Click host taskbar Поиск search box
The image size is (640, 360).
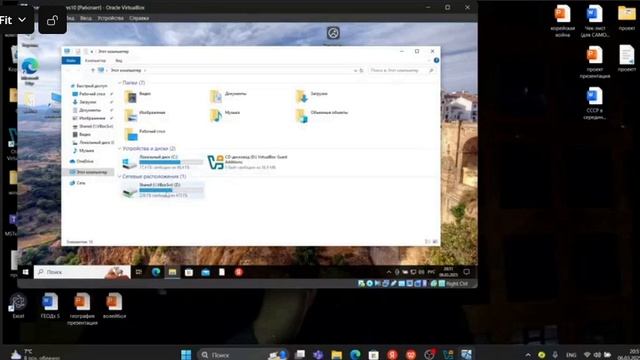[243, 354]
